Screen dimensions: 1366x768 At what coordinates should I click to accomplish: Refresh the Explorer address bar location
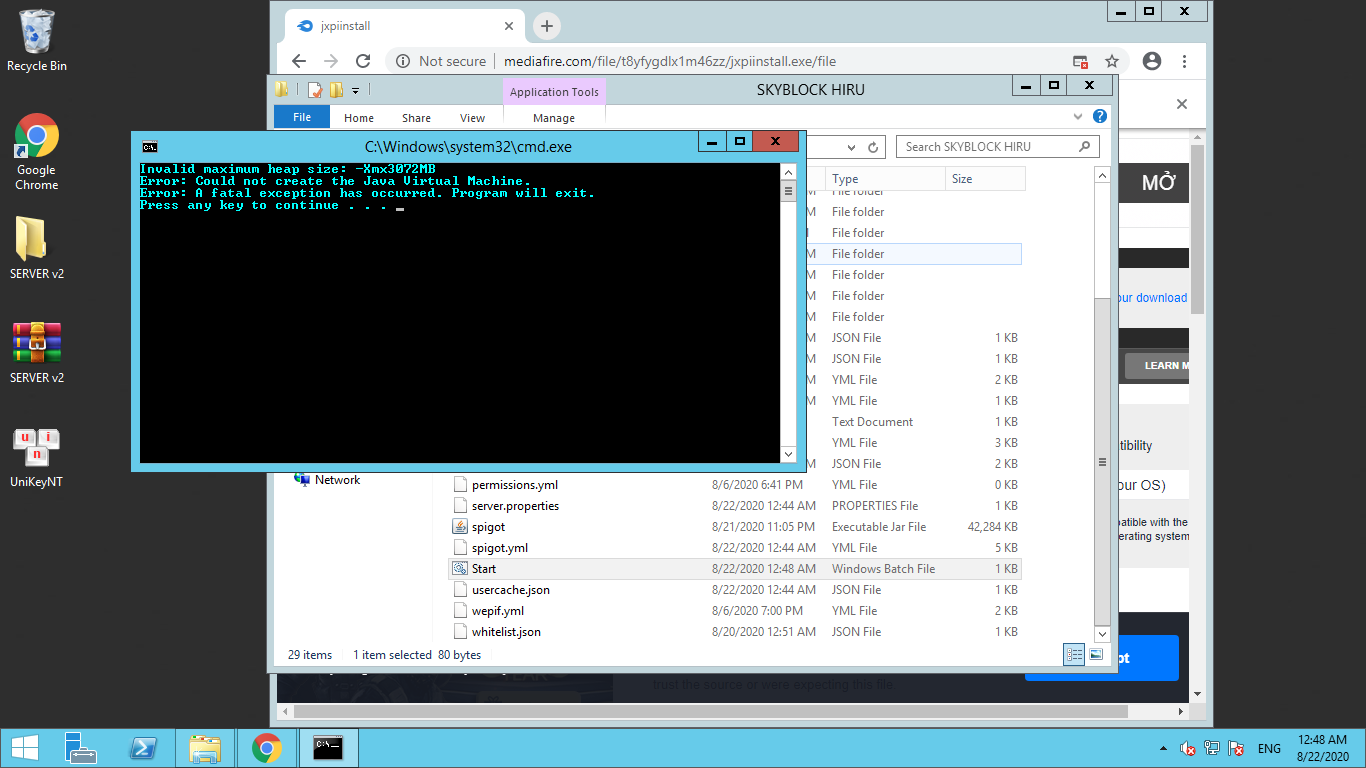873,147
